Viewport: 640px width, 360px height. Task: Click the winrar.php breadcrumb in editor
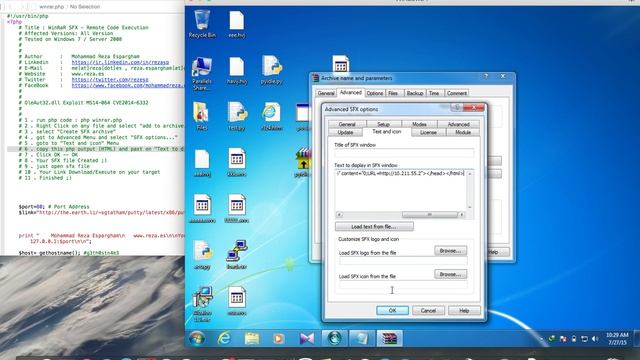click(52, 7)
